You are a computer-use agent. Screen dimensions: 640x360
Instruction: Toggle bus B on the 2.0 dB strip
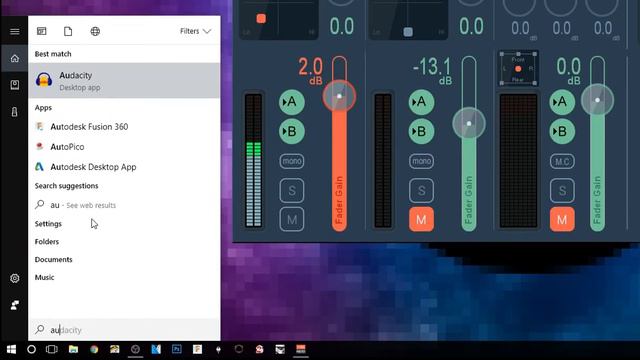pyautogui.click(x=292, y=131)
